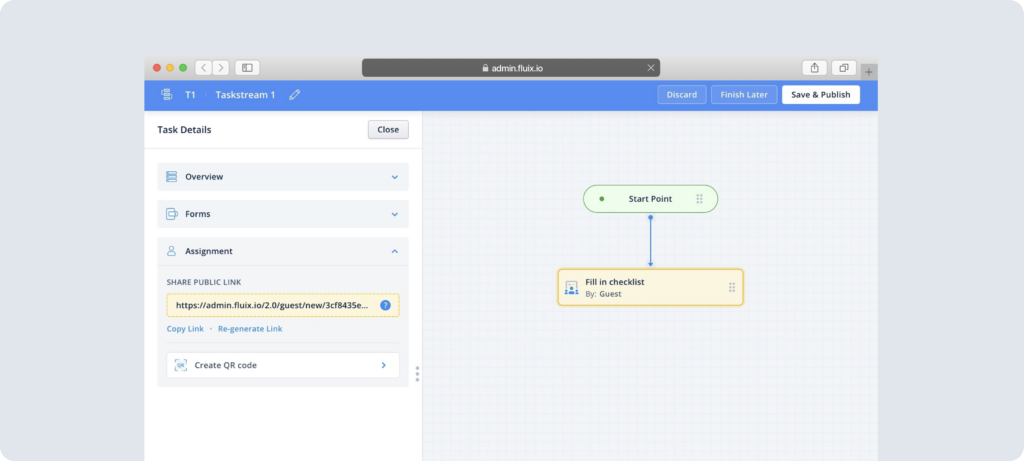Click Re-generate Link
The image size is (1024, 461).
[250, 329]
